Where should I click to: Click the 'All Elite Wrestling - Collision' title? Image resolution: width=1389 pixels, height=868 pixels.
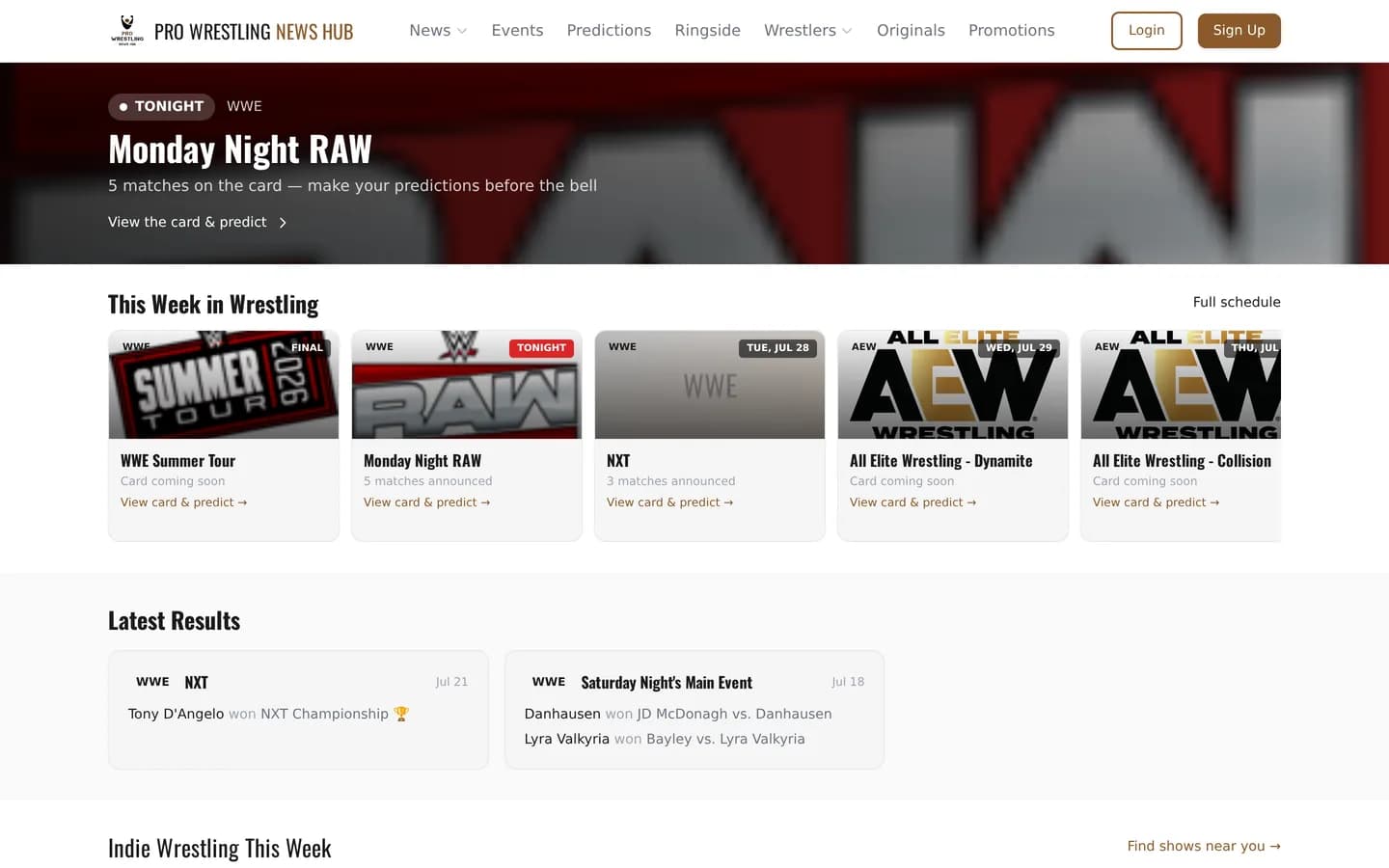[x=1182, y=461]
